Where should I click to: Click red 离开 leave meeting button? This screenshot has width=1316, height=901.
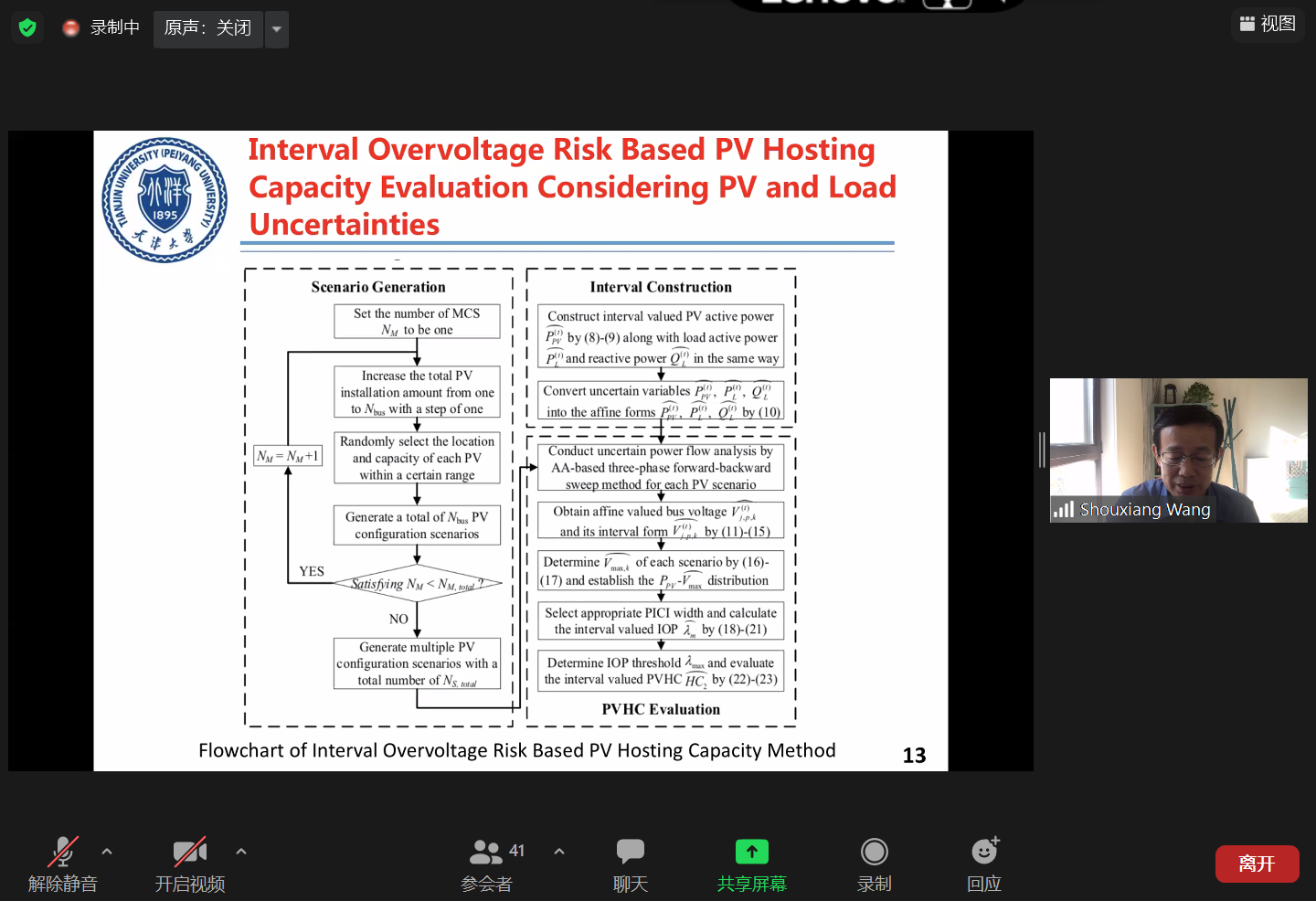(x=1258, y=864)
